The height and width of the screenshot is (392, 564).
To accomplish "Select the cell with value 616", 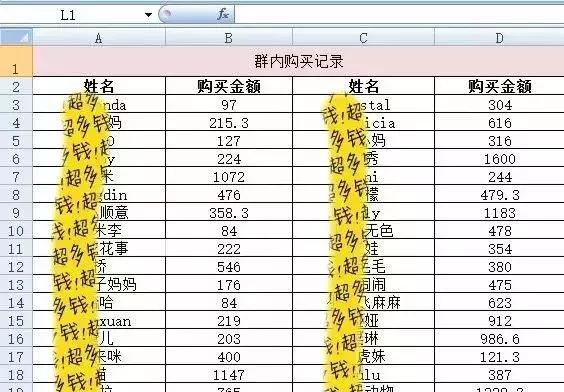I will 499,122.
